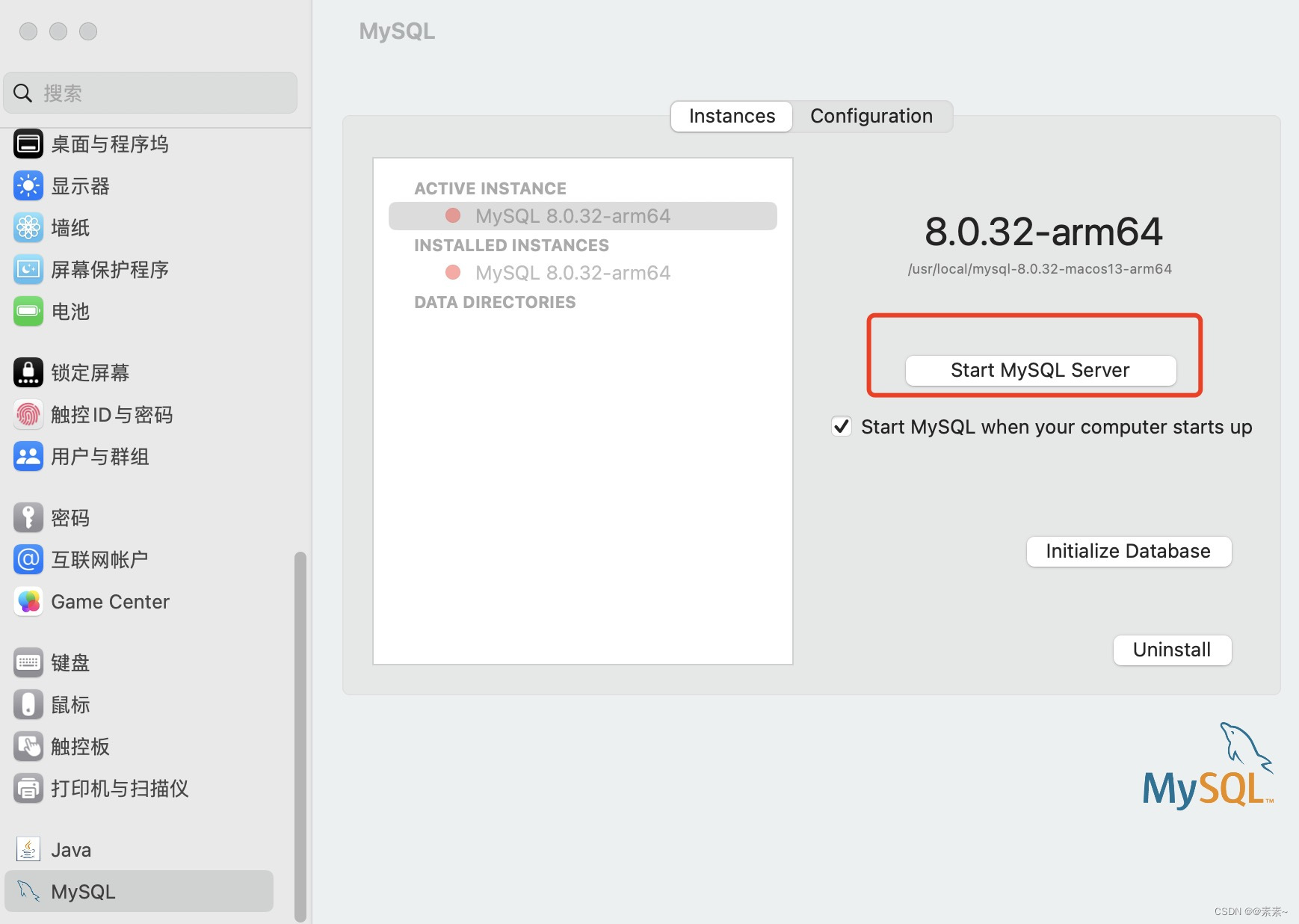This screenshot has height=924, width=1299.
Task: Toggle Start MySQL when computer starts up
Action: (842, 426)
